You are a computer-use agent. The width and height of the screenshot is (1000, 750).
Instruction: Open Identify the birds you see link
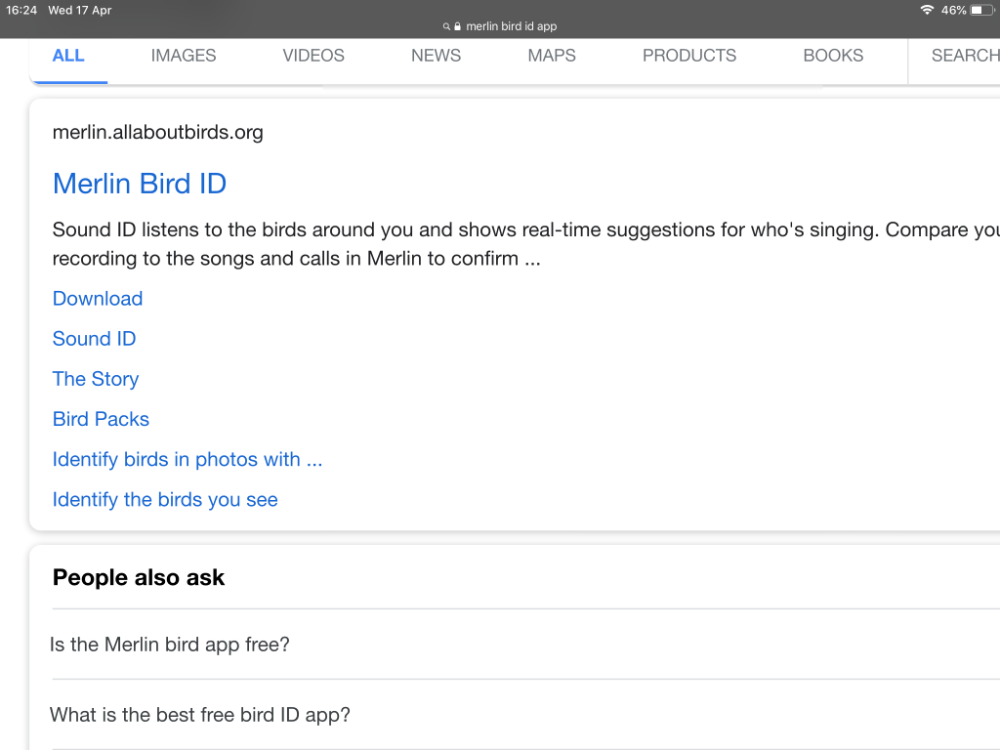tap(165, 499)
